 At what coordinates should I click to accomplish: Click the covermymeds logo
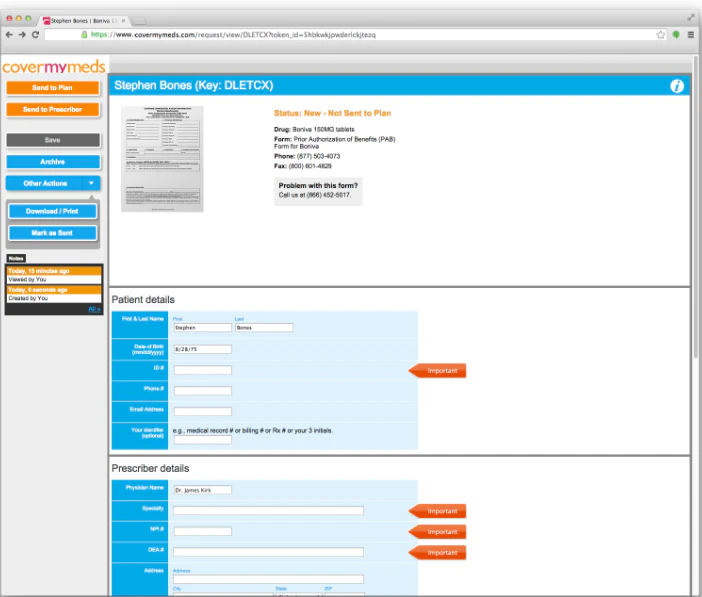pyautogui.click(x=54, y=67)
